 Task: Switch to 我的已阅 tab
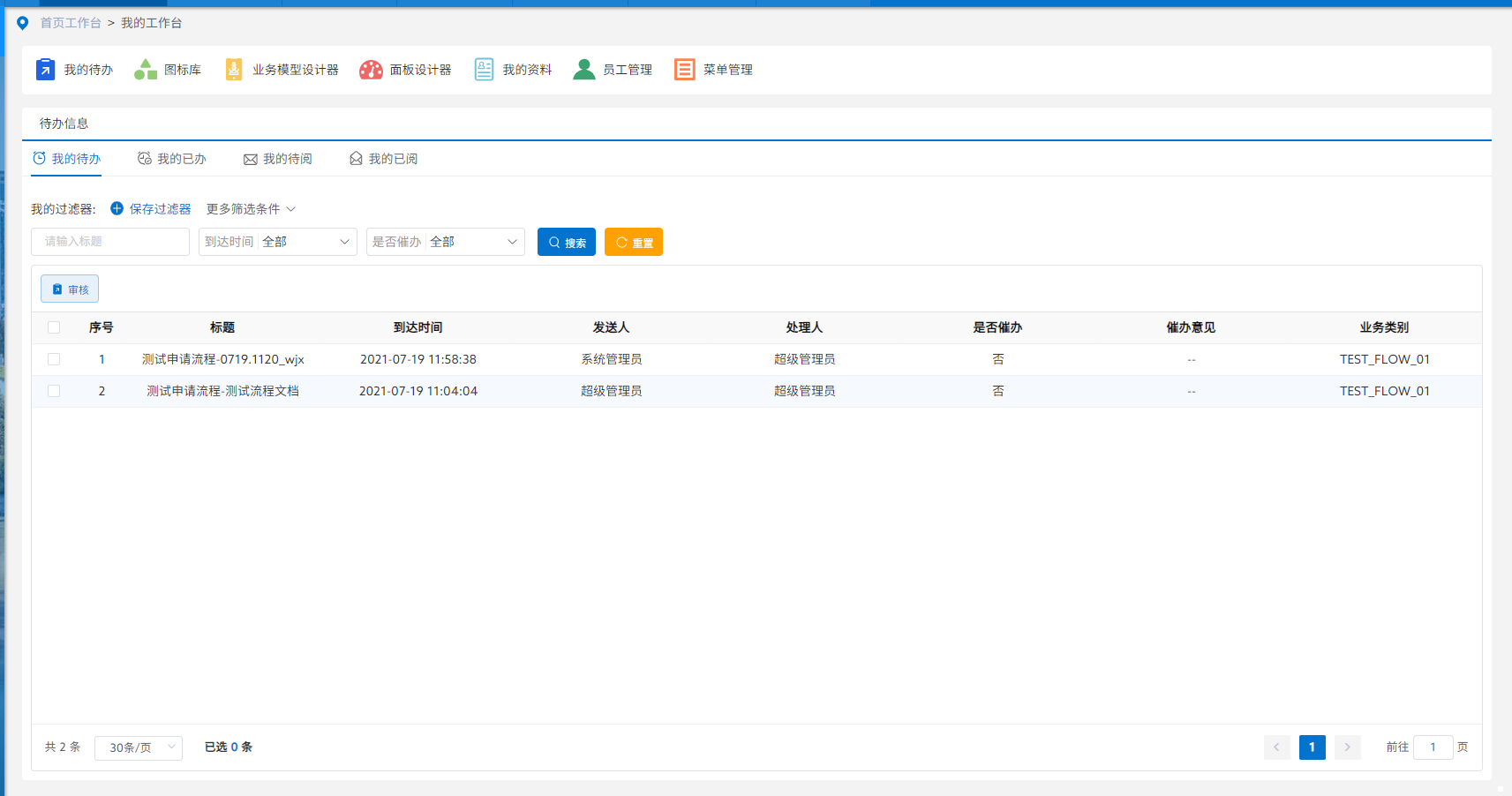(x=383, y=159)
